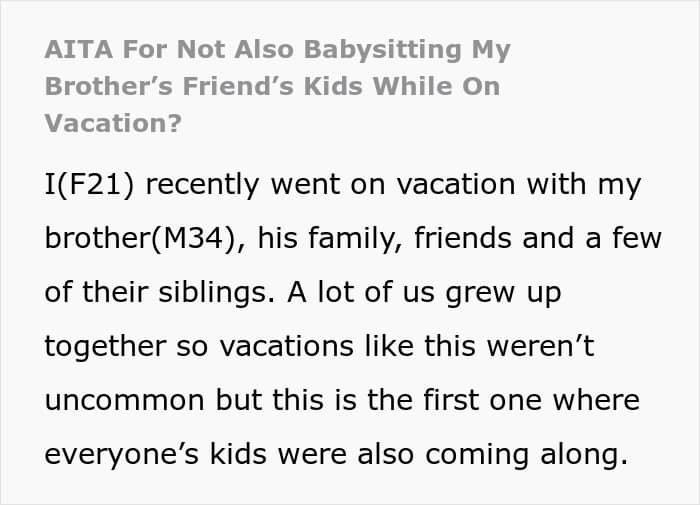Click the phrase 'of their siblings.'

coord(160,292)
